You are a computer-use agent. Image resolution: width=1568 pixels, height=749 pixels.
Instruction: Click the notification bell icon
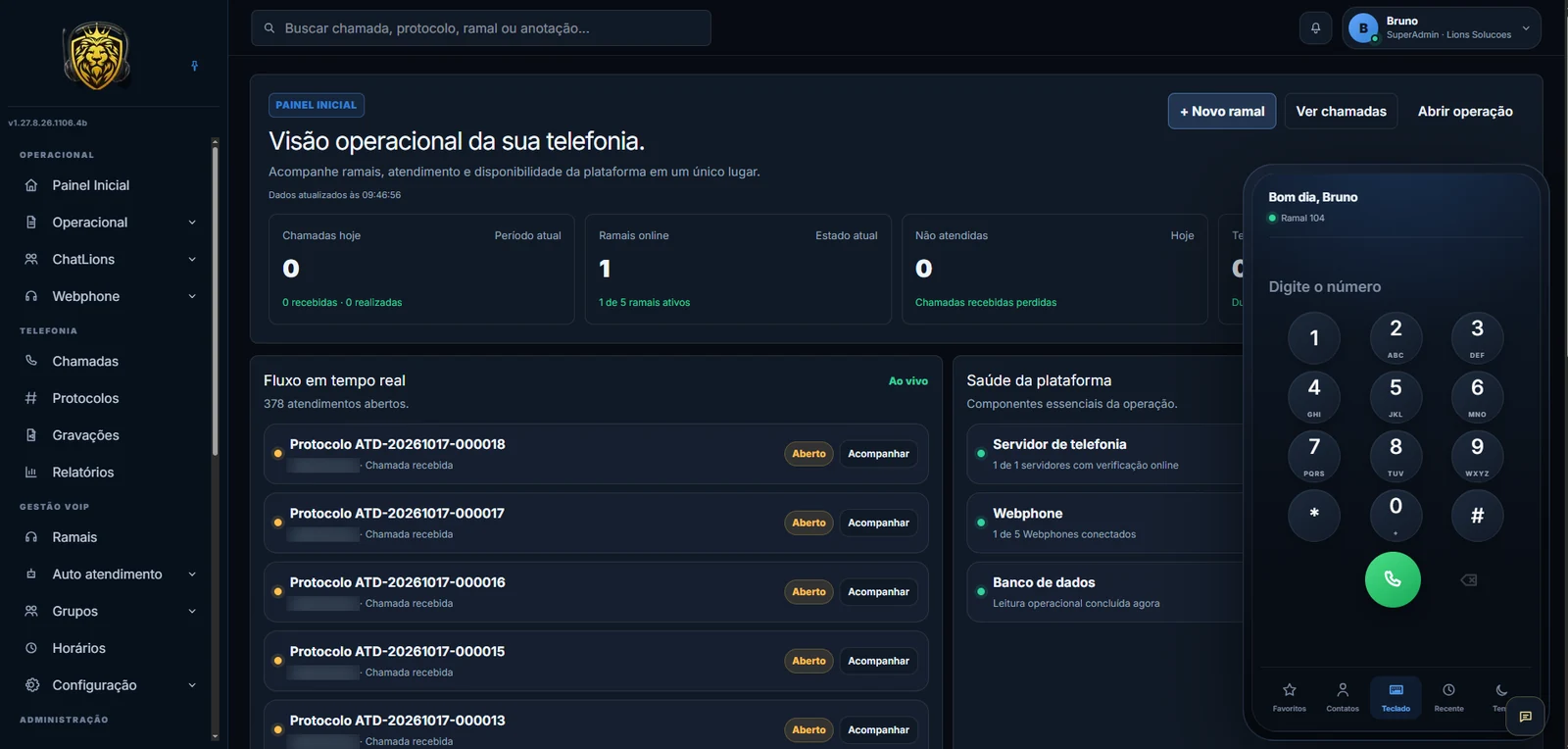click(1315, 28)
